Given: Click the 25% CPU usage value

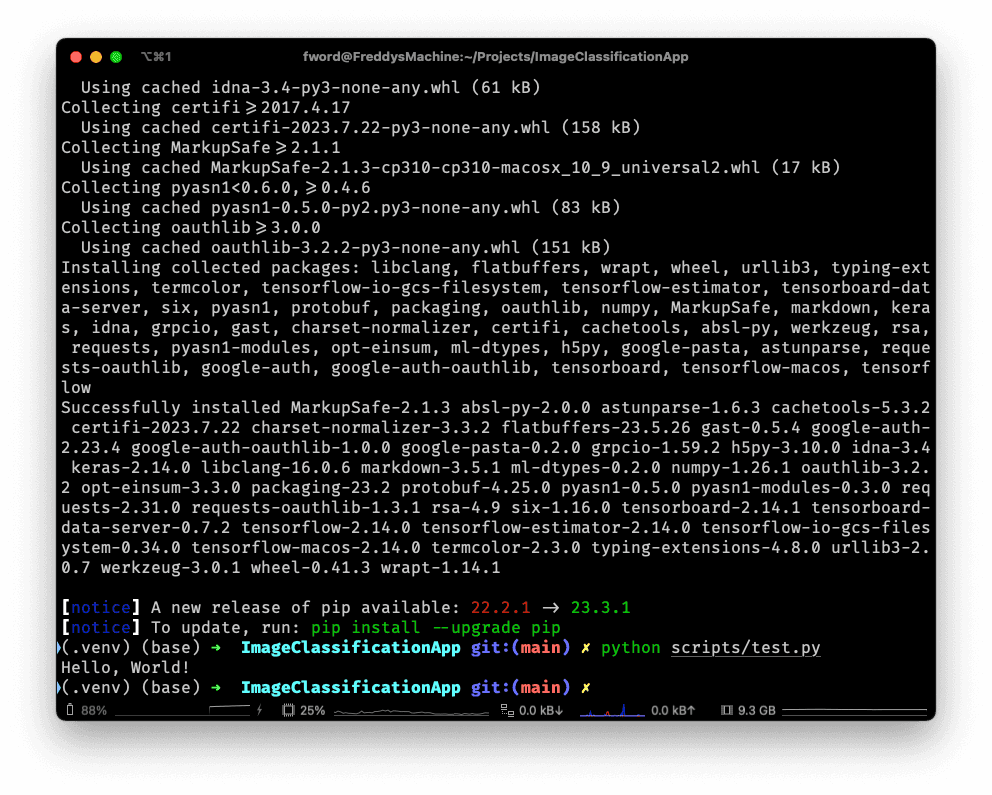Looking at the screenshot, I should [313, 710].
